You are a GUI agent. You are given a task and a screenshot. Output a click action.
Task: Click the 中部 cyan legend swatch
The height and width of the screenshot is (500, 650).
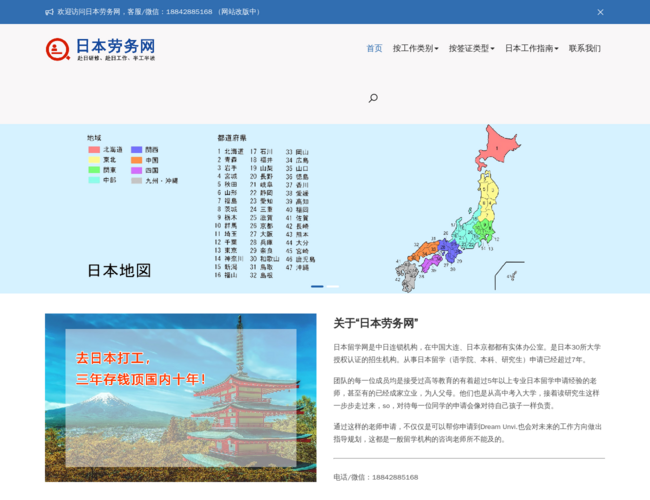[x=94, y=180]
